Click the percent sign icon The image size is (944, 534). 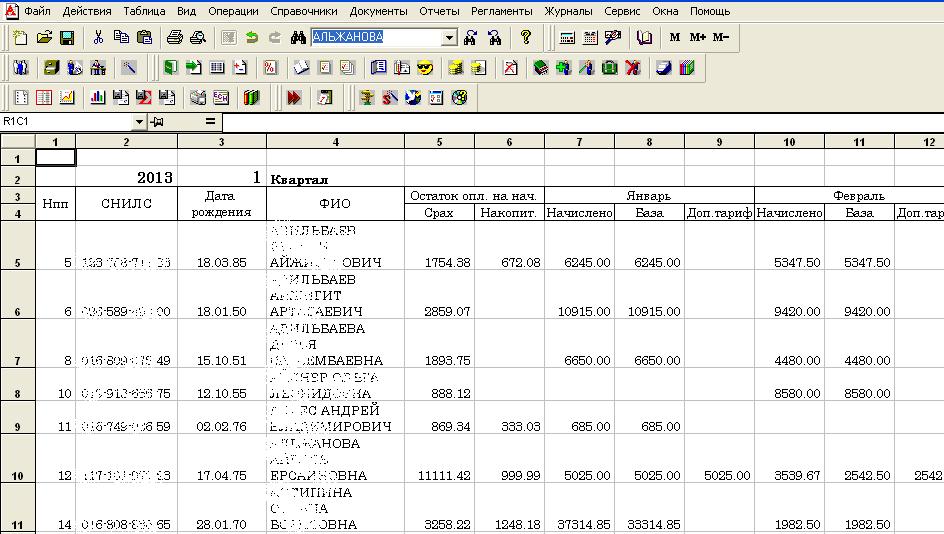(x=270, y=67)
